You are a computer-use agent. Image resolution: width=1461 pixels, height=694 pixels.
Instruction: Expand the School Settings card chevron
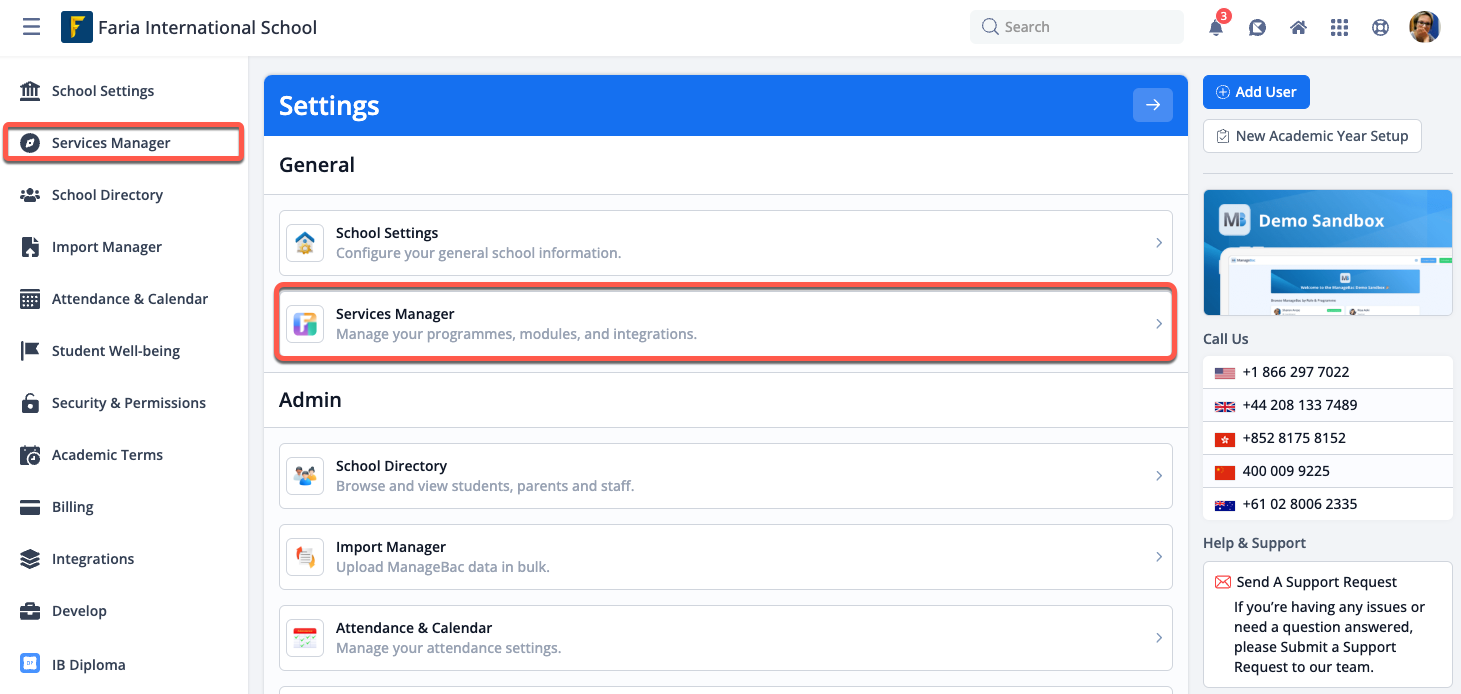pos(1159,243)
